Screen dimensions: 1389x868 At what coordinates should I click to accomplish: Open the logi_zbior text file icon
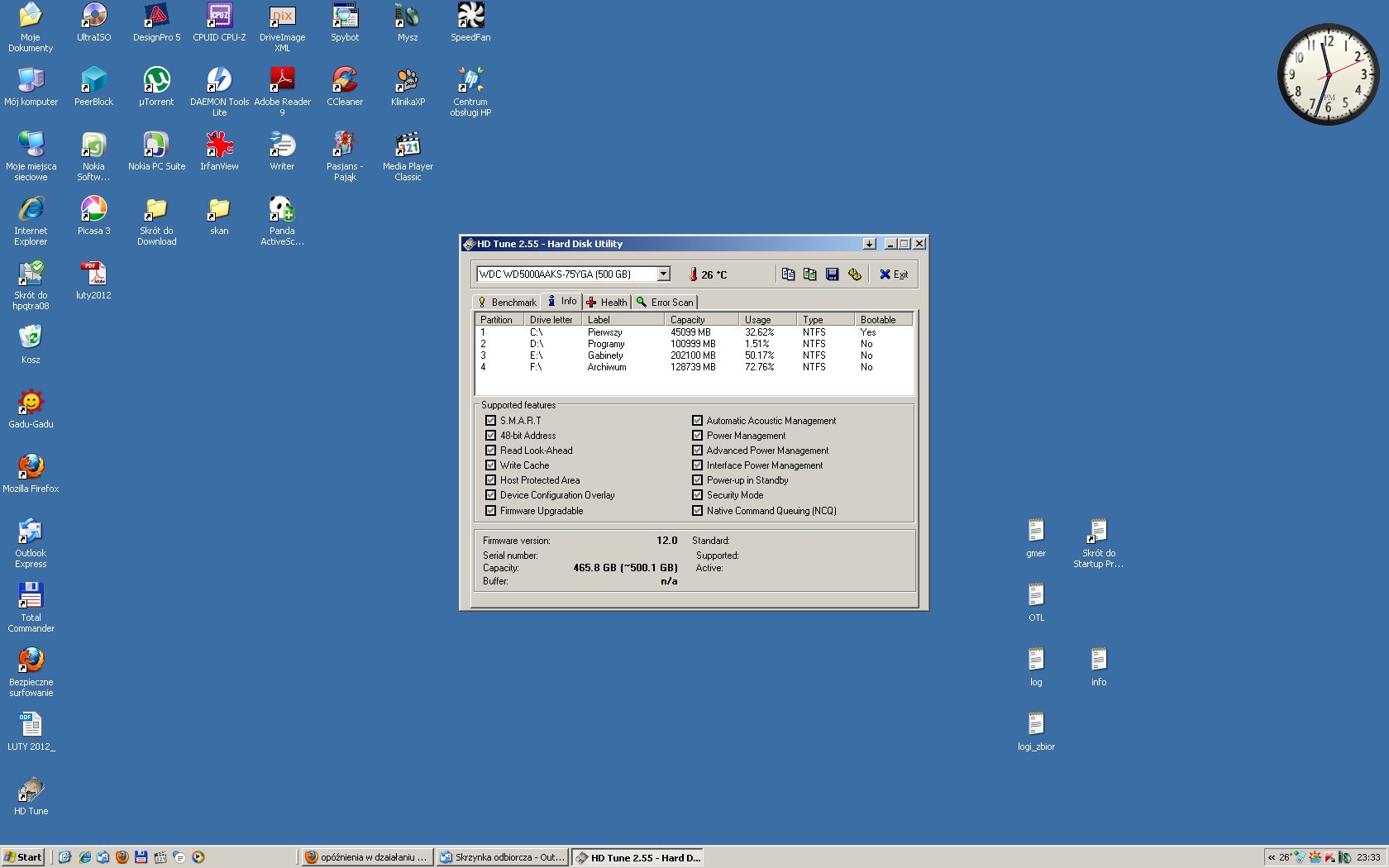(1036, 732)
